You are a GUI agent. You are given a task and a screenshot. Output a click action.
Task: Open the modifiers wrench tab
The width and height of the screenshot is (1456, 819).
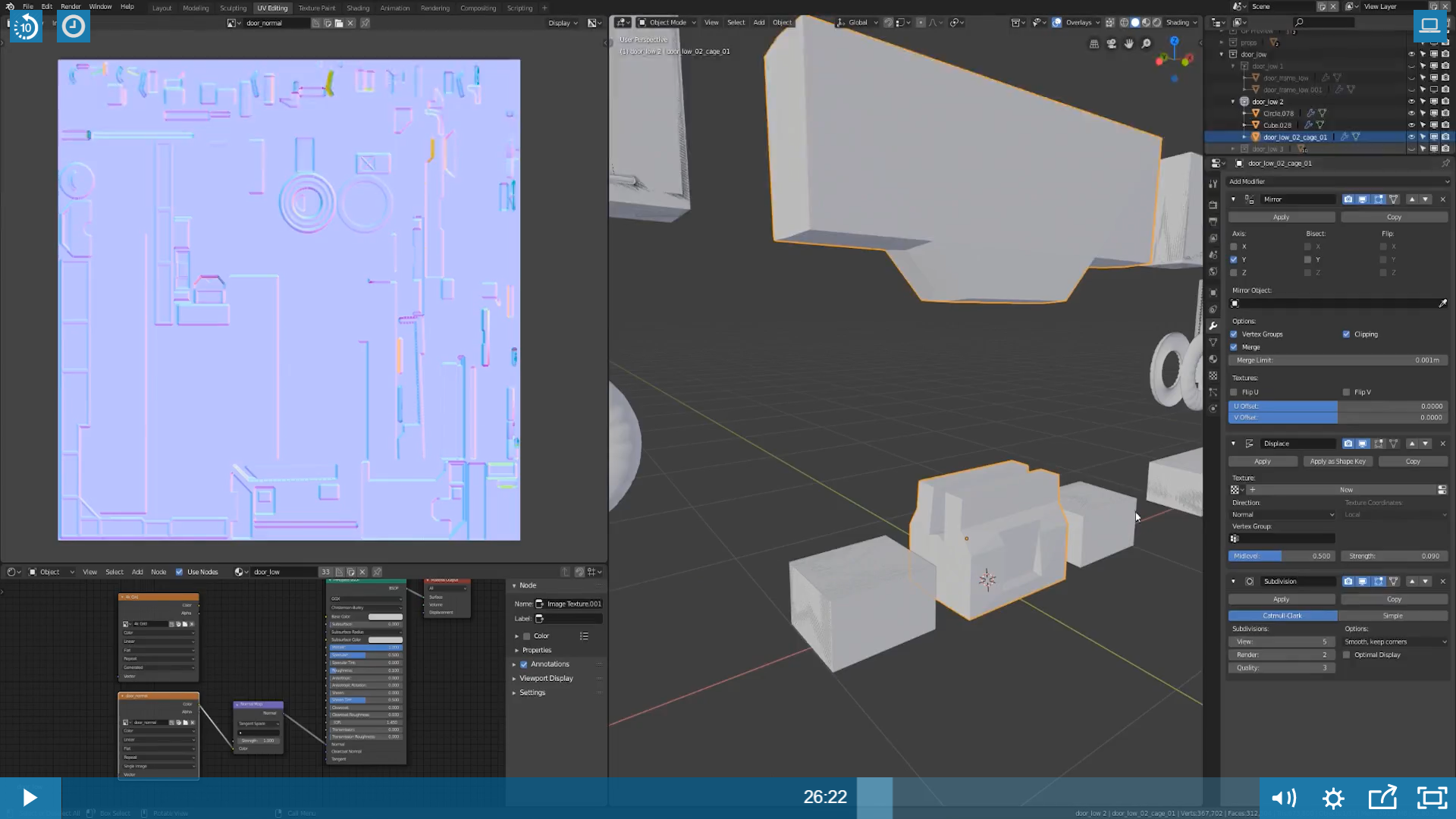point(1213,326)
